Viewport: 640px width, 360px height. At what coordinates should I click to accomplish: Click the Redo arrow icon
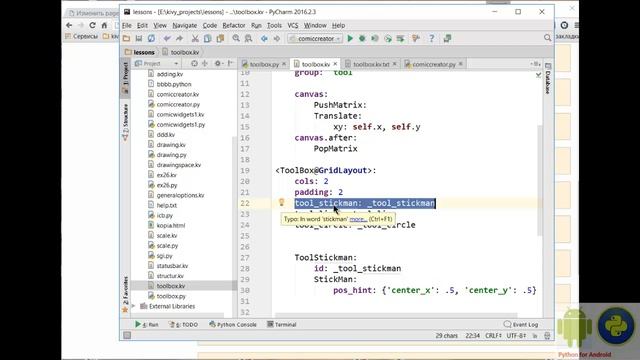[x=179, y=38]
